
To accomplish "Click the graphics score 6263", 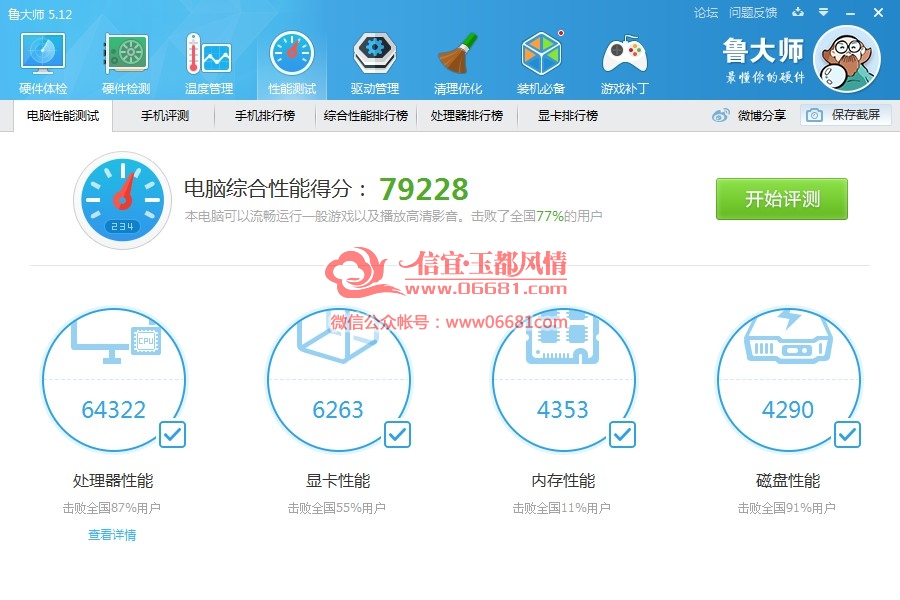I will click(338, 410).
